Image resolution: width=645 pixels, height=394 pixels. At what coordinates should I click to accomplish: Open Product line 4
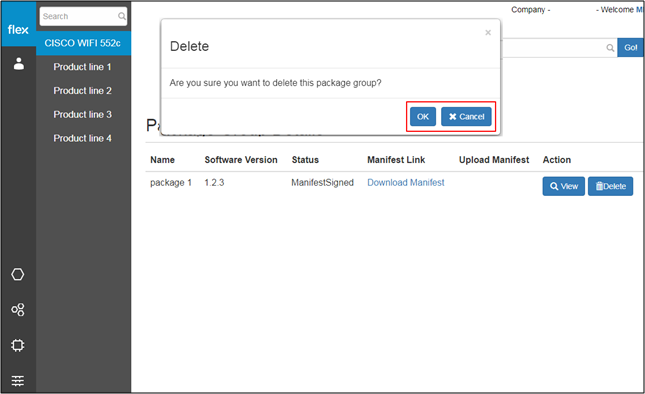[82, 139]
